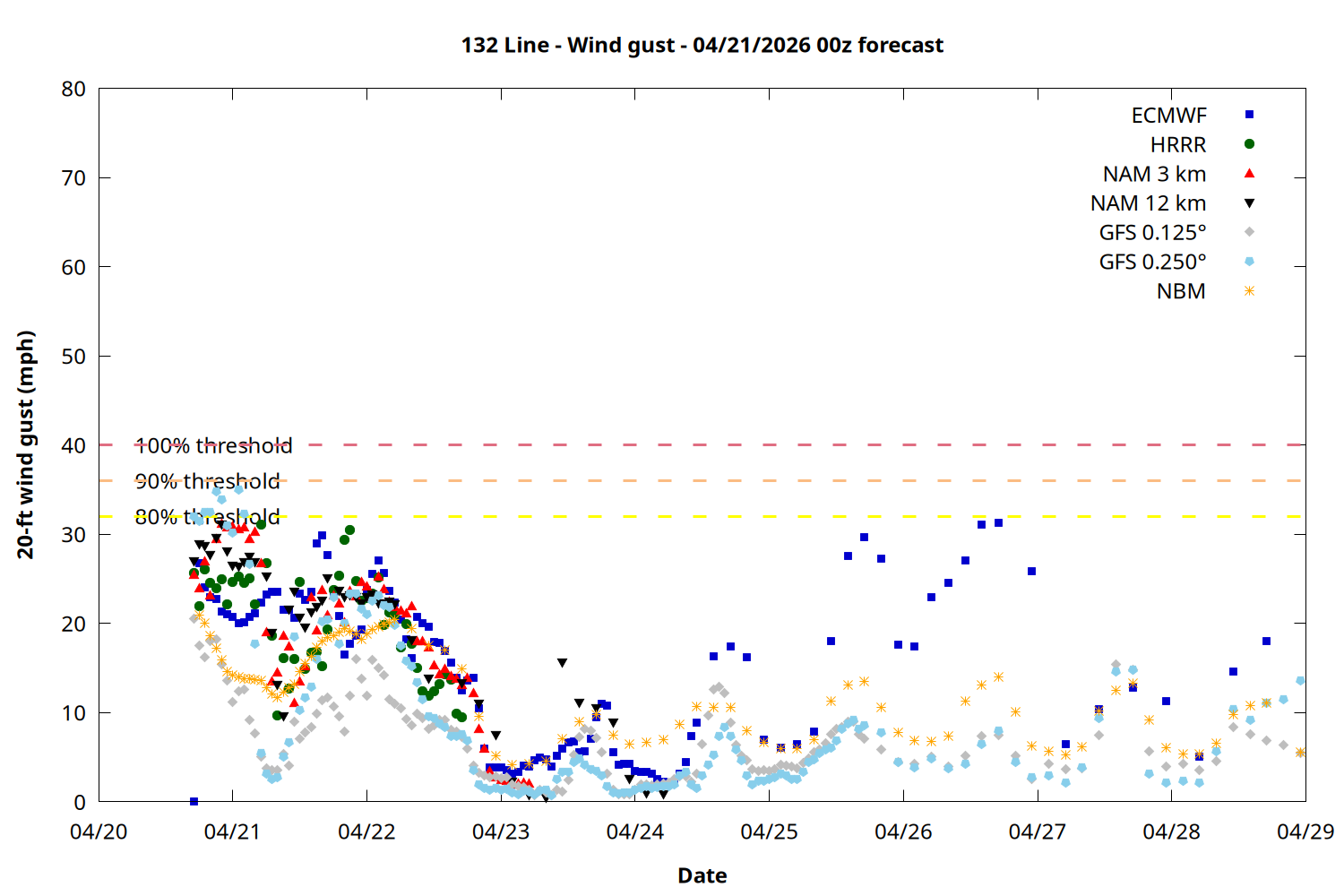Select the NAM 3 km red triangle marker
The height and width of the screenshot is (896, 1344).
click(x=1249, y=173)
